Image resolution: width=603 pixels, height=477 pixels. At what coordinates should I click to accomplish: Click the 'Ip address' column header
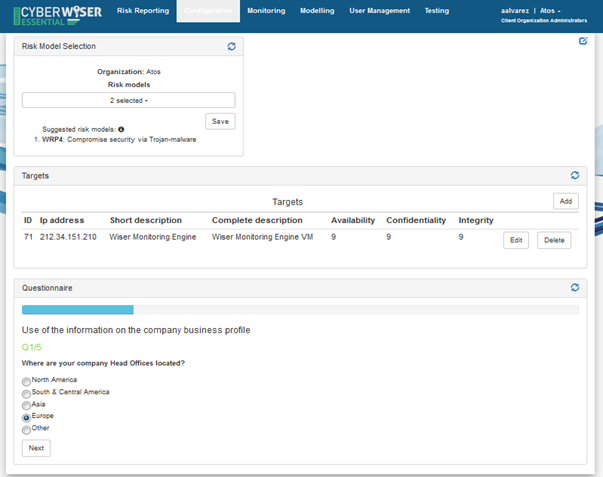62,220
